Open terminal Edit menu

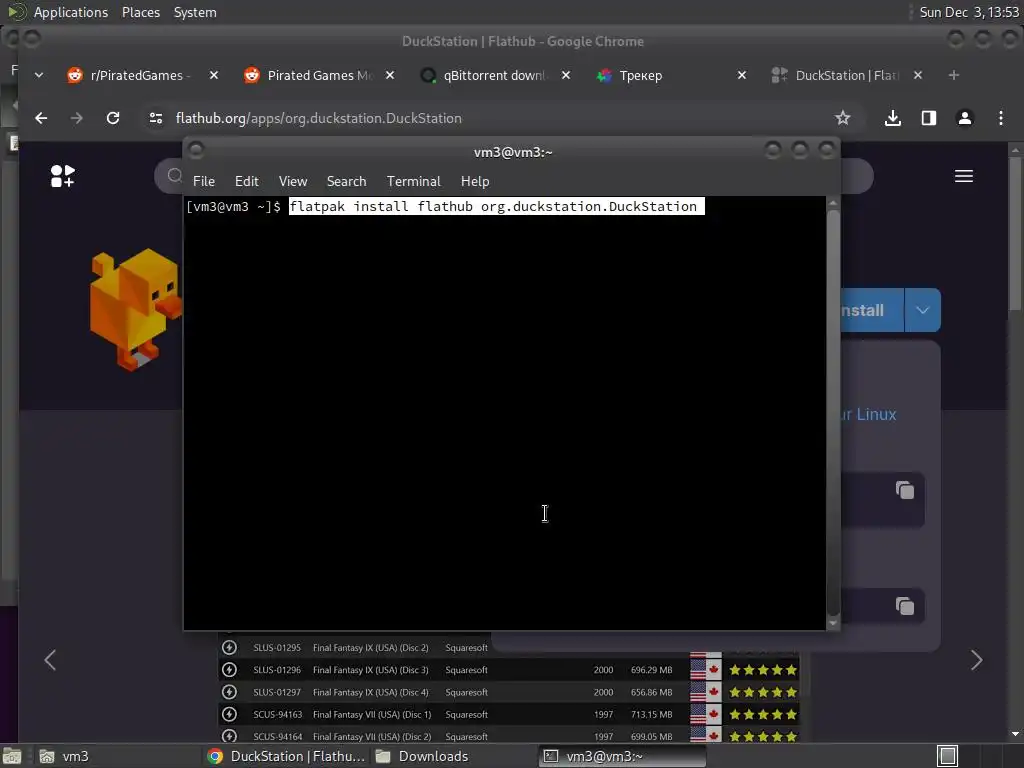[x=247, y=182]
